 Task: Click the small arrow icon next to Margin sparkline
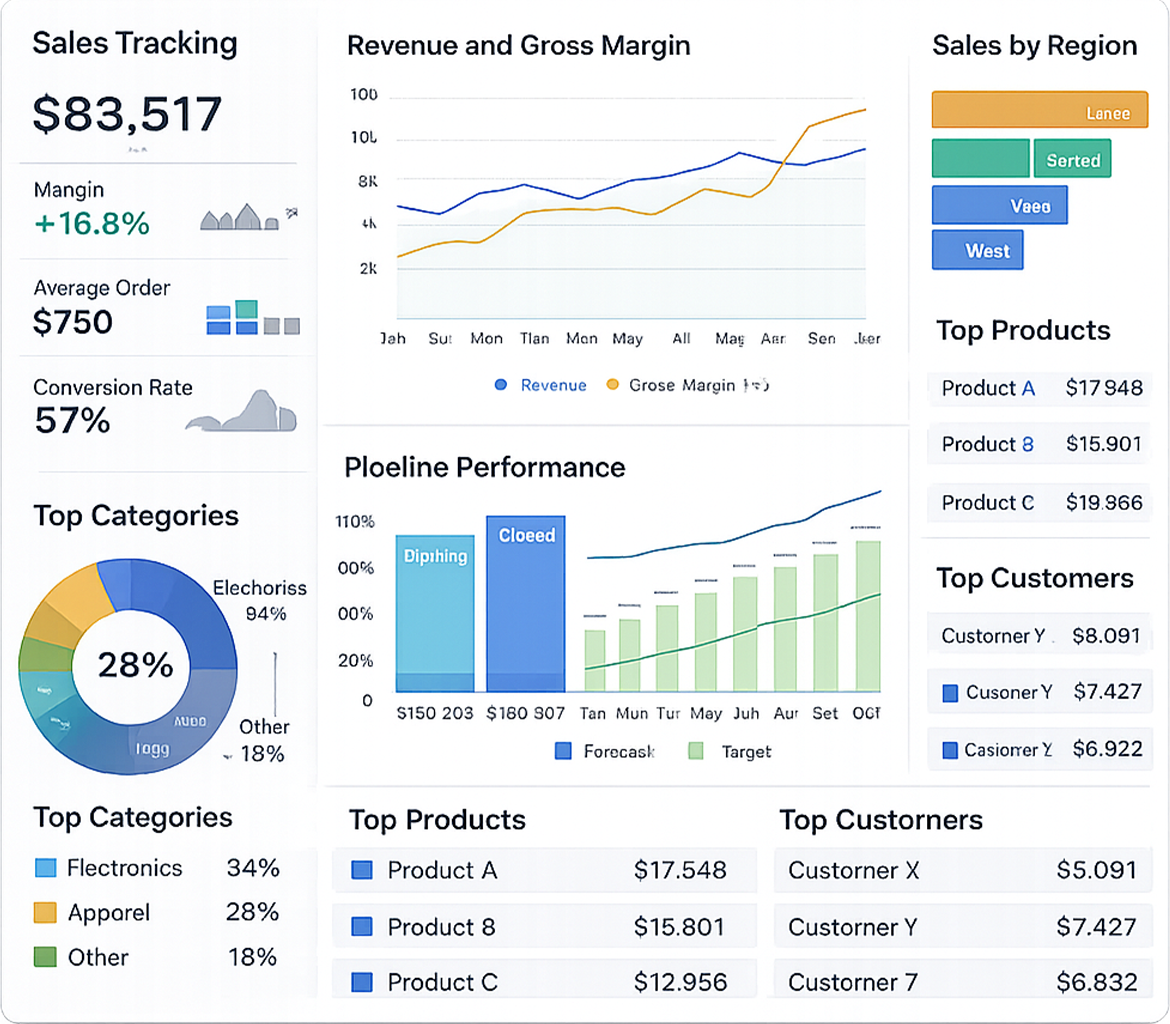(x=292, y=212)
